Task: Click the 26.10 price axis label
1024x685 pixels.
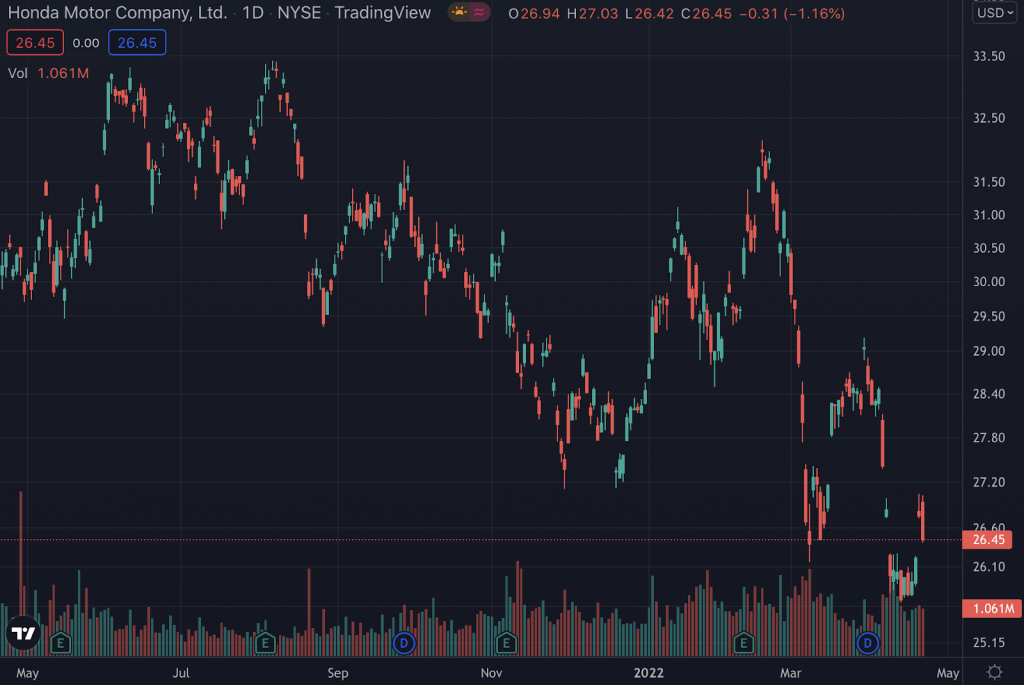Action: (x=989, y=567)
